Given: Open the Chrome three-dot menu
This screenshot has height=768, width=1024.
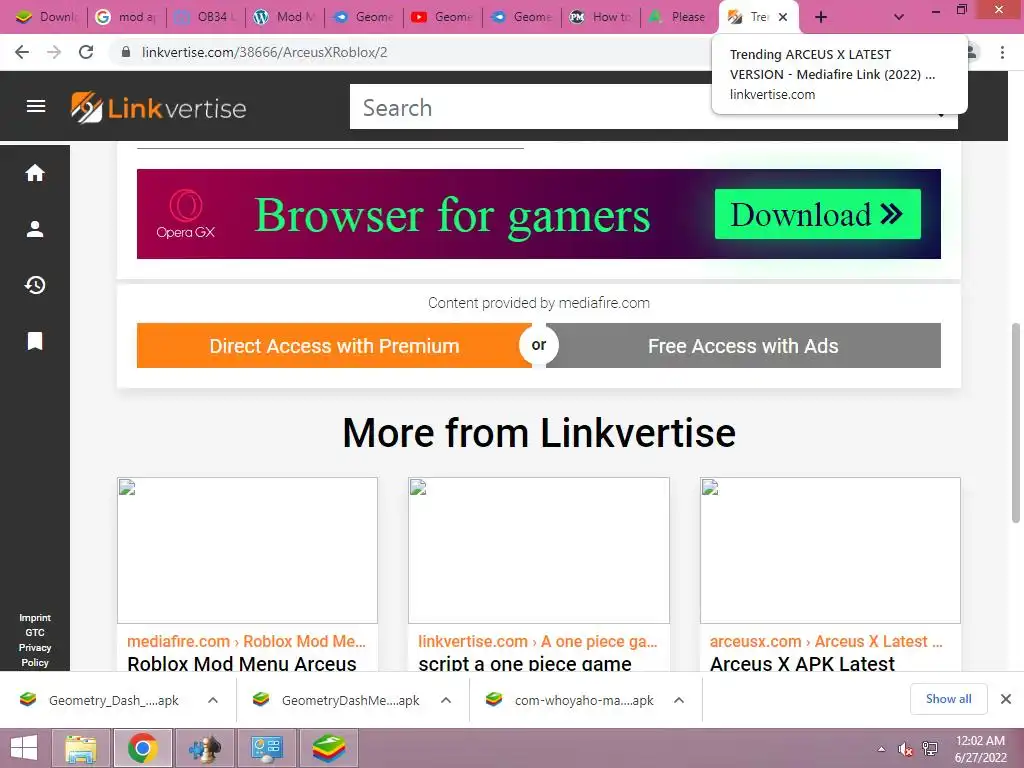Looking at the screenshot, I should coord(1002,52).
